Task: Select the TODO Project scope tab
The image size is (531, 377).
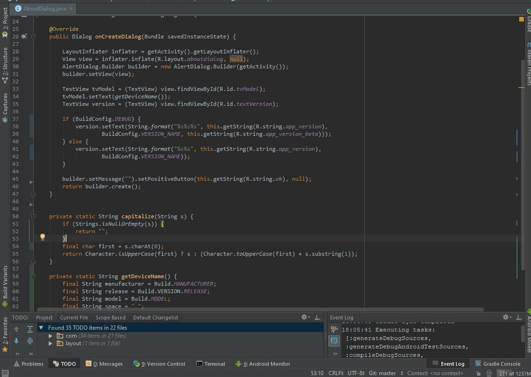Action: coord(44,317)
